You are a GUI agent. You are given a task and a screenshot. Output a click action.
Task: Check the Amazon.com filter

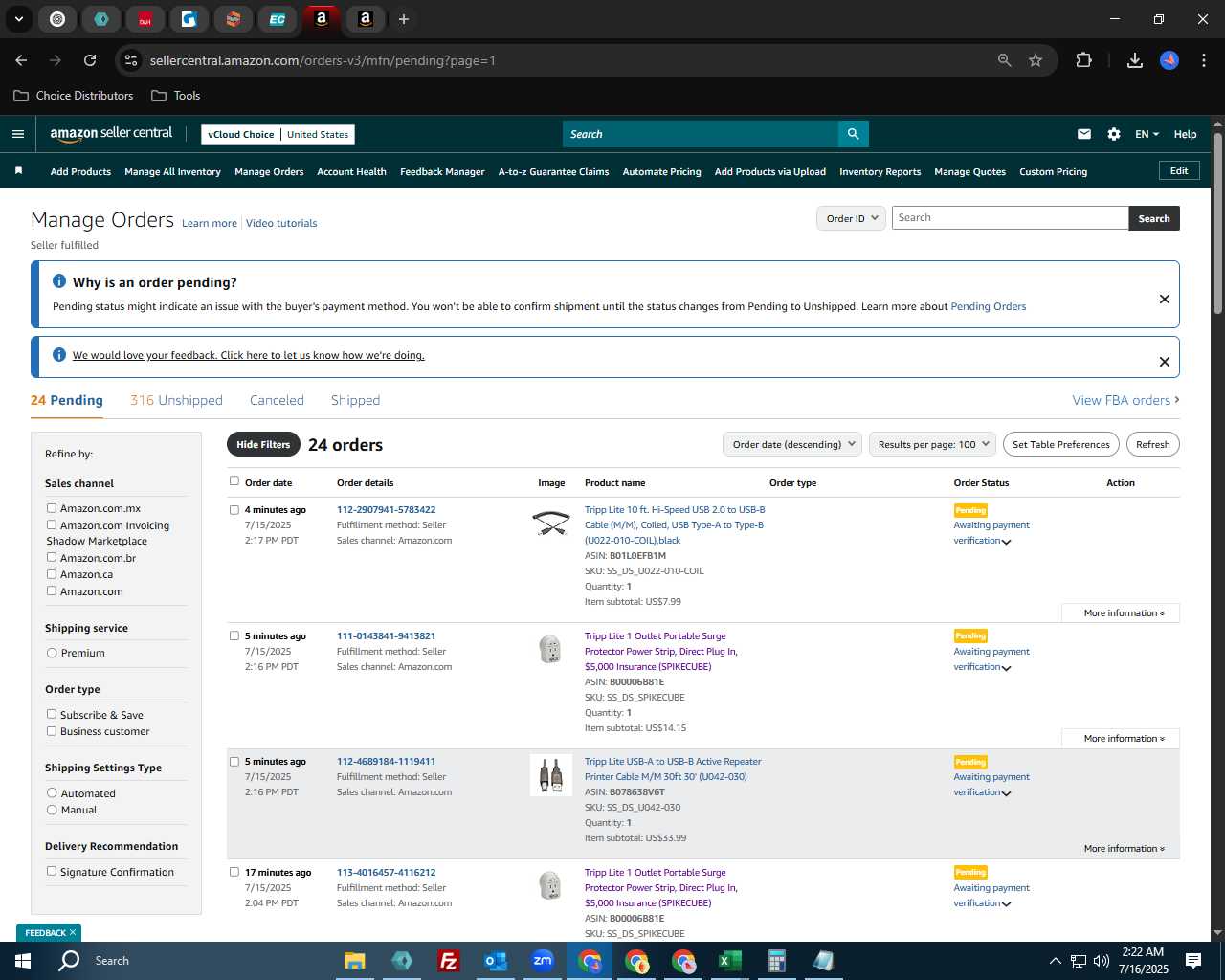click(x=52, y=590)
